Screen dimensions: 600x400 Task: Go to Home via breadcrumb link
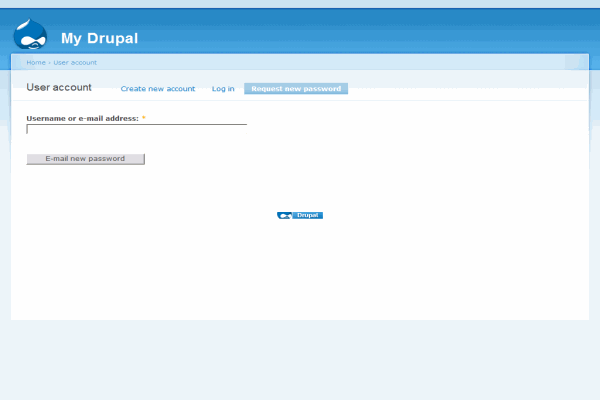(x=35, y=62)
